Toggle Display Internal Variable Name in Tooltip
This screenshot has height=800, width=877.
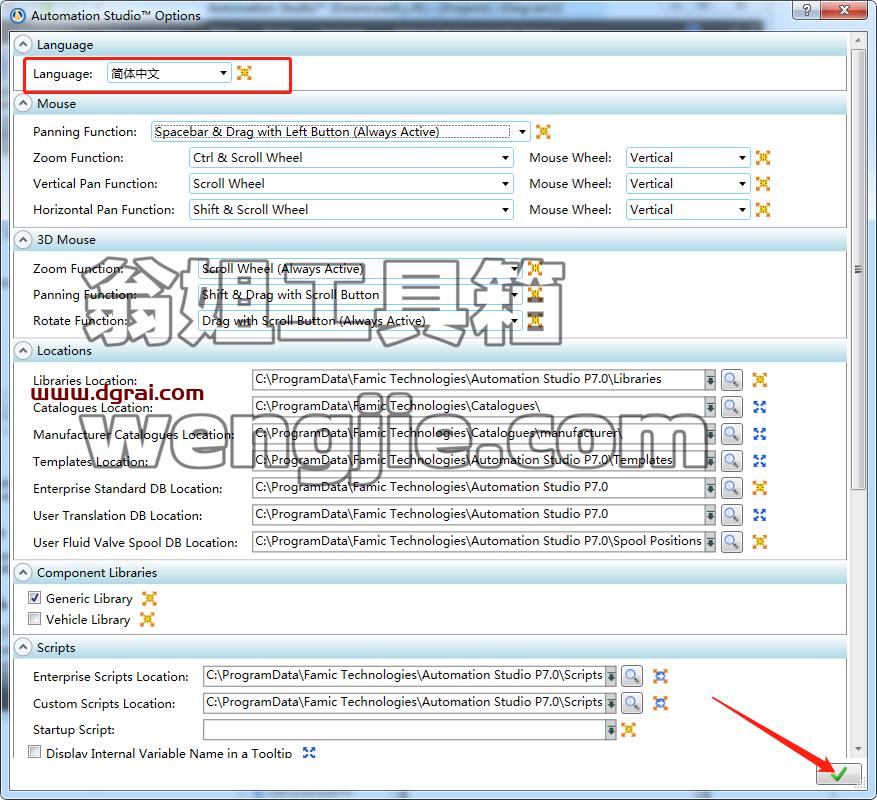[x=35, y=751]
